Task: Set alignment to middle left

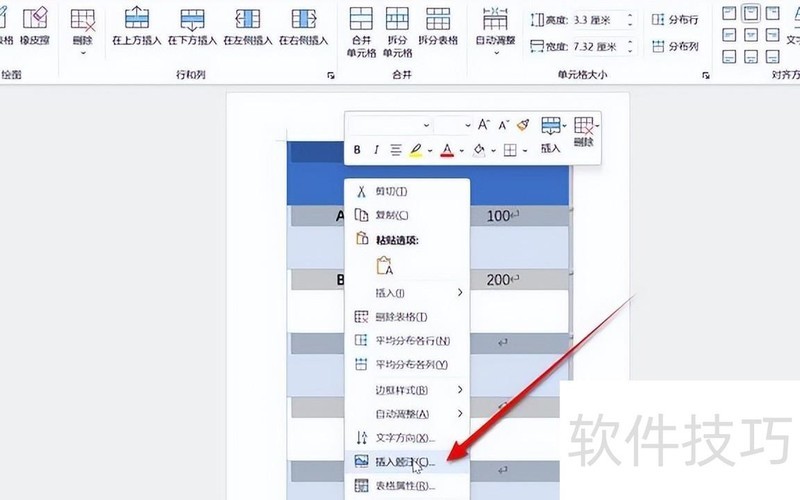Action: (x=729, y=35)
